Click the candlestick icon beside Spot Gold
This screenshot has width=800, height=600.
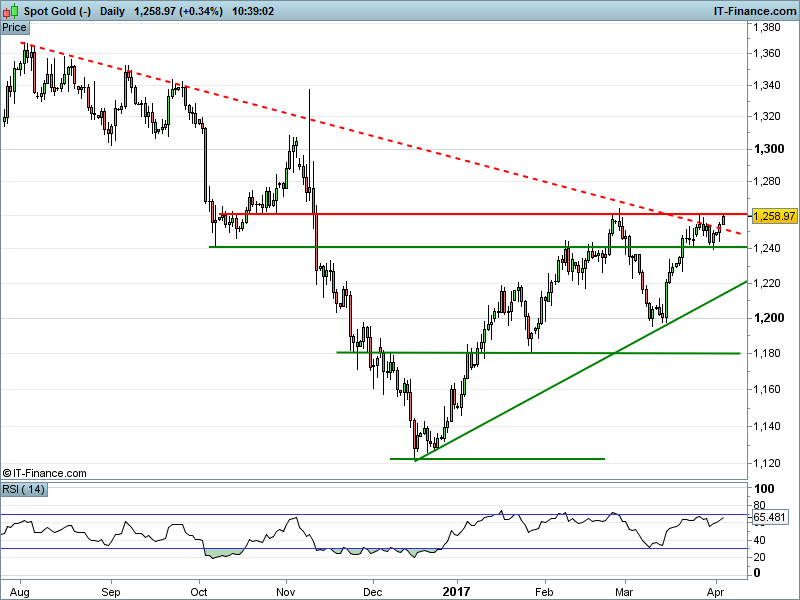coord(10,11)
